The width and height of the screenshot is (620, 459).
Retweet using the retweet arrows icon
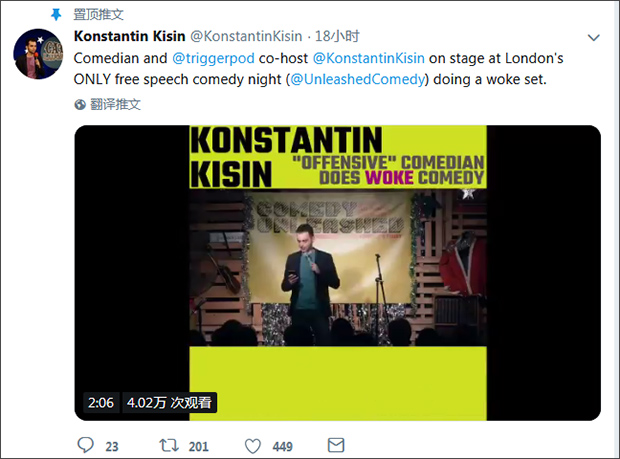(170, 446)
